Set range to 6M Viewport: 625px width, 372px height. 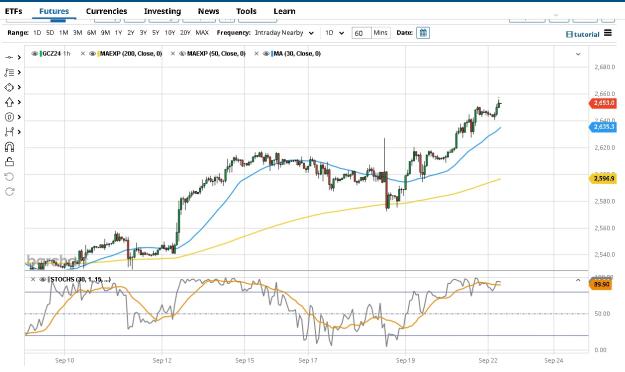click(x=91, y=33)
